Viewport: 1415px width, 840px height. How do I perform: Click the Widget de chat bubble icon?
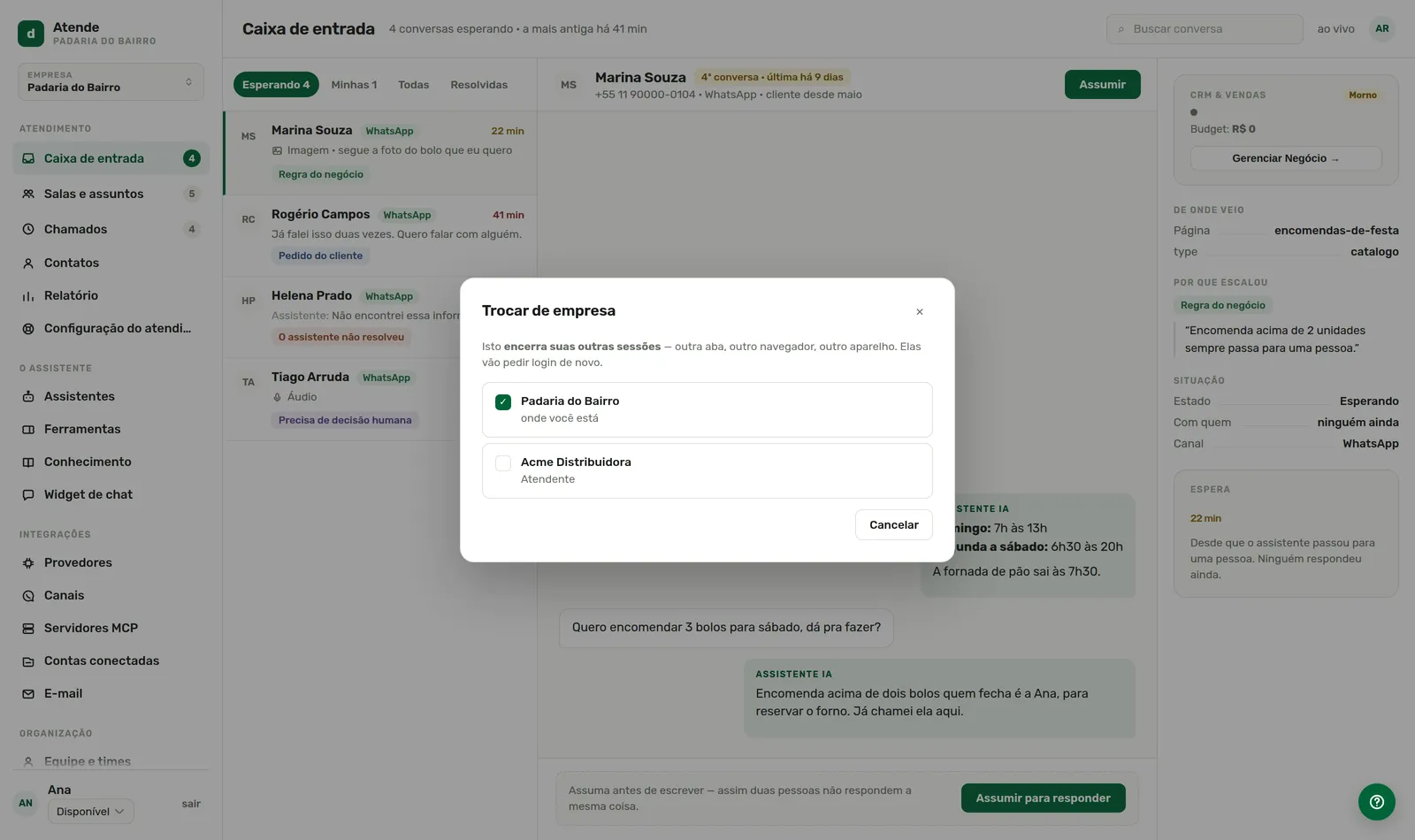pyautogui.click(x=28, y=494)
